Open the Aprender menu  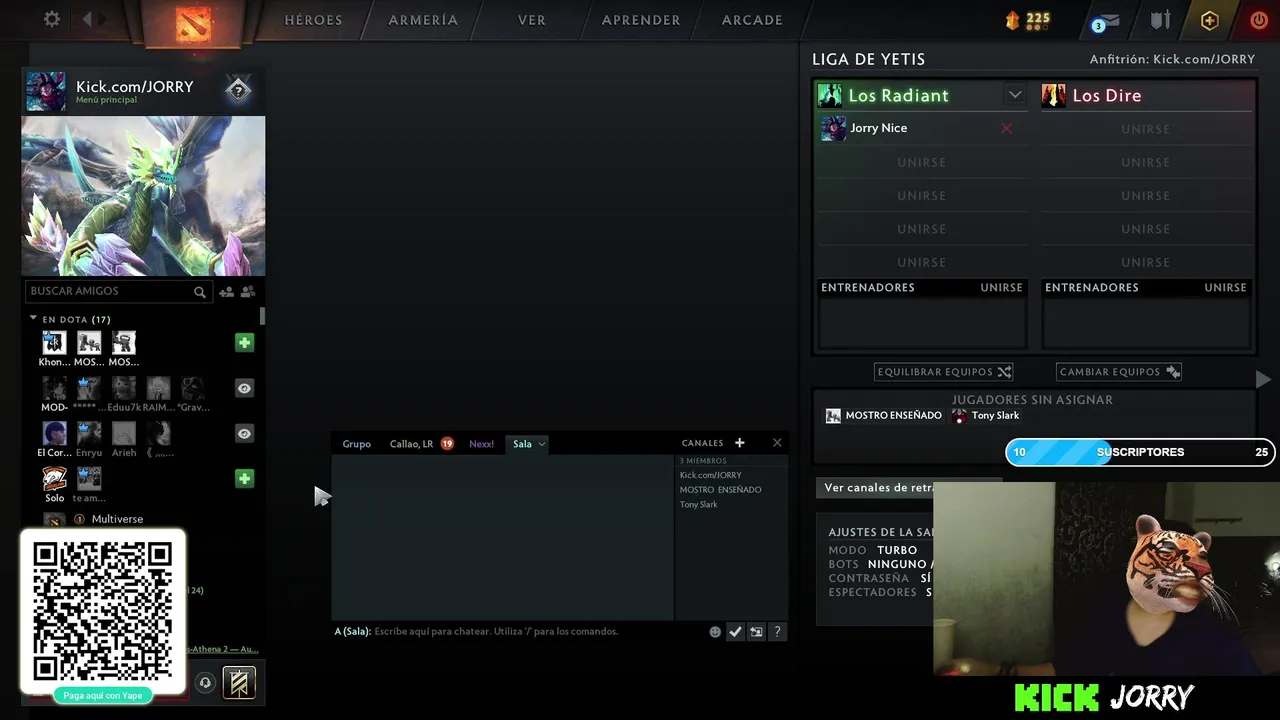[641, 20]
